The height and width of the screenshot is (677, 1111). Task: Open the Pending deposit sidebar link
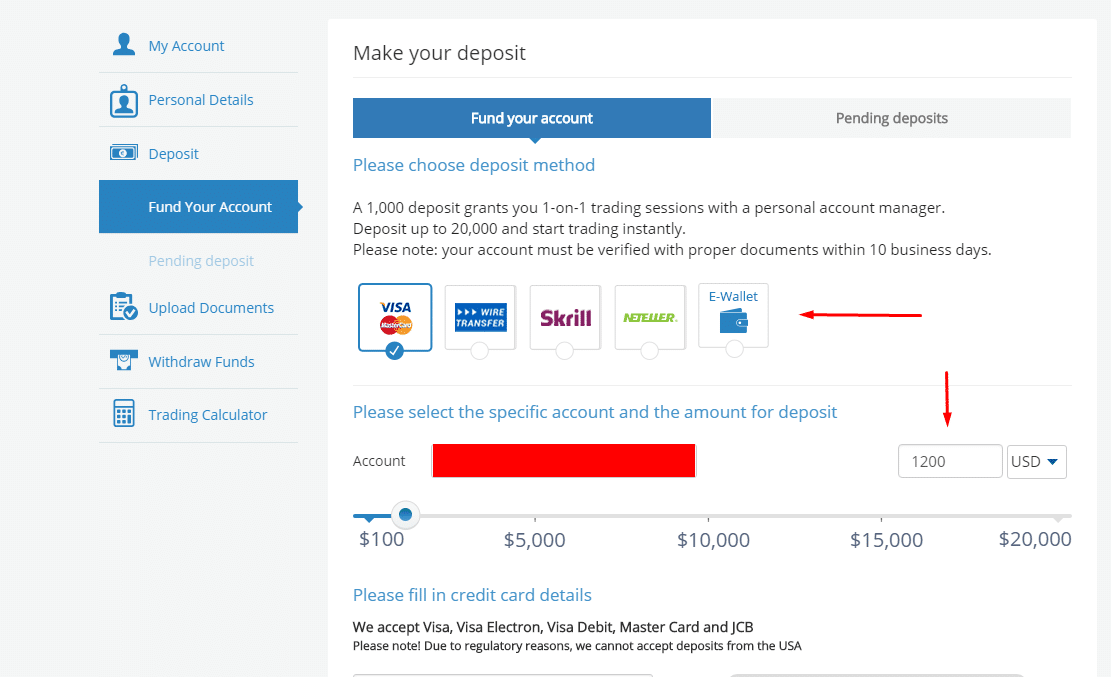click(x=201, y=261)
